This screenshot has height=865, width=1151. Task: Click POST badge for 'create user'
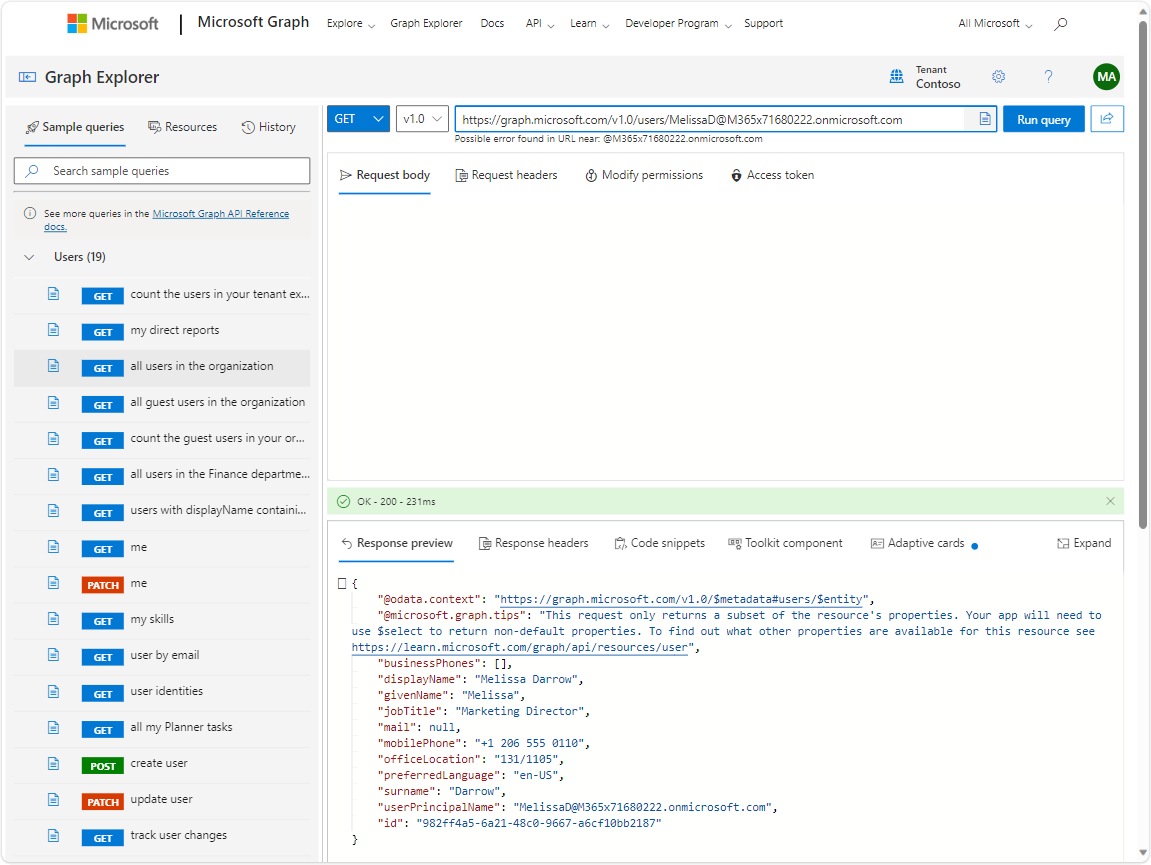coord(103,766)
